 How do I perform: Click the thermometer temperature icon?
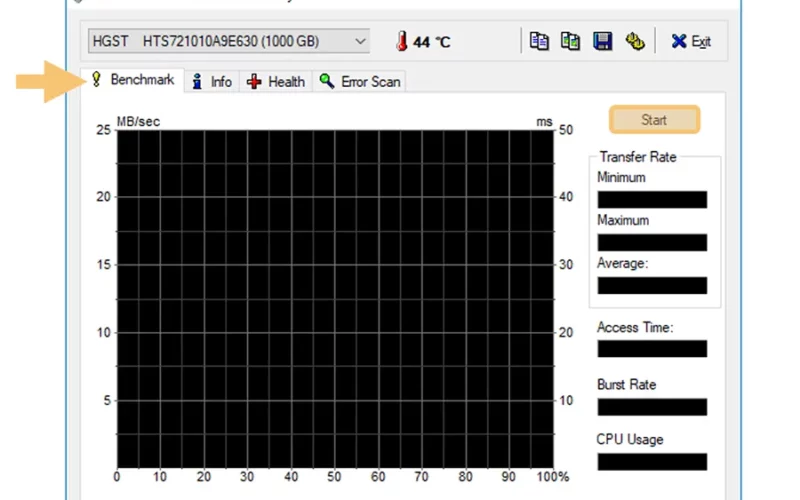[x=402, y=41]
